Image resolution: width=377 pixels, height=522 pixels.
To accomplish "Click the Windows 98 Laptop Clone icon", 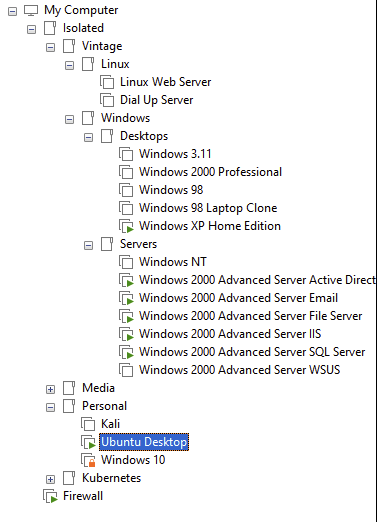I will [x=126, y=208].
